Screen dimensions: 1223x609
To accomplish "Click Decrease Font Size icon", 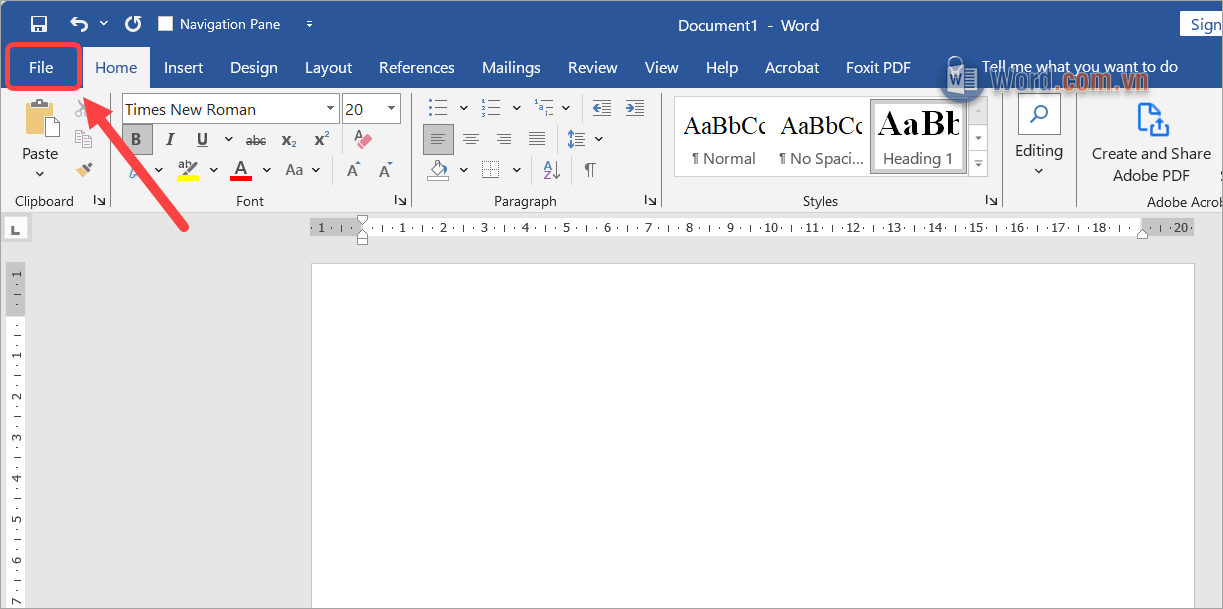I will coord(384,170).
